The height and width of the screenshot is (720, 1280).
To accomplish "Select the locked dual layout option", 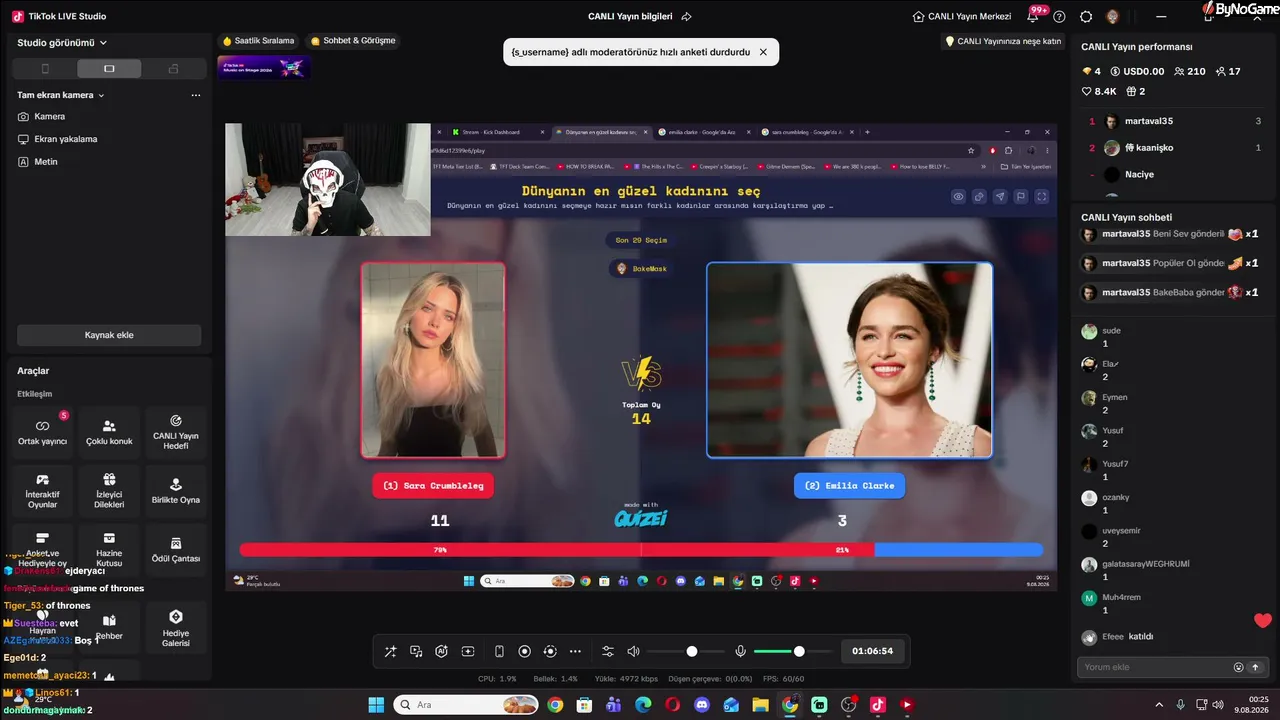I will (173, 69).
